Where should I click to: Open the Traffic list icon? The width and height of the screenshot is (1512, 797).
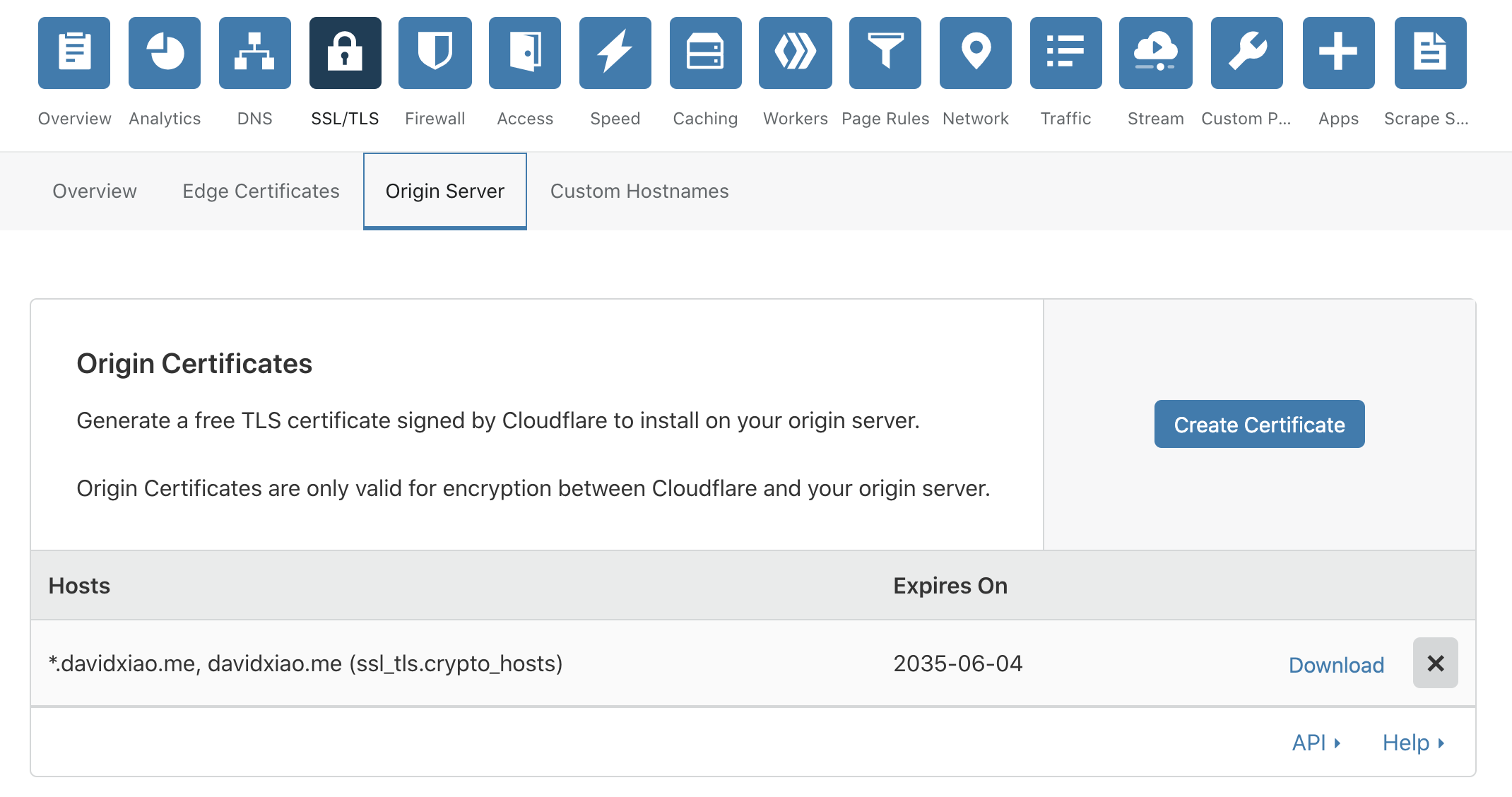[1066, 53]
